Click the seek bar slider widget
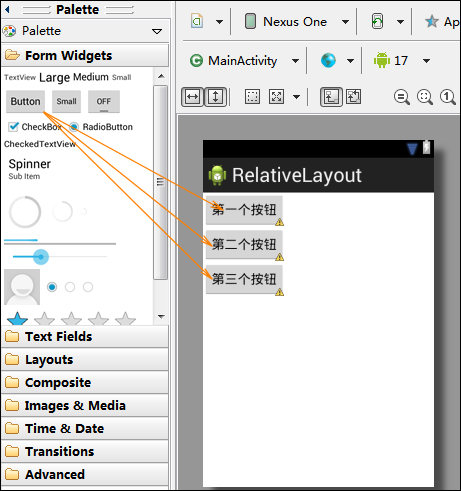 click(x=60, y=257)
